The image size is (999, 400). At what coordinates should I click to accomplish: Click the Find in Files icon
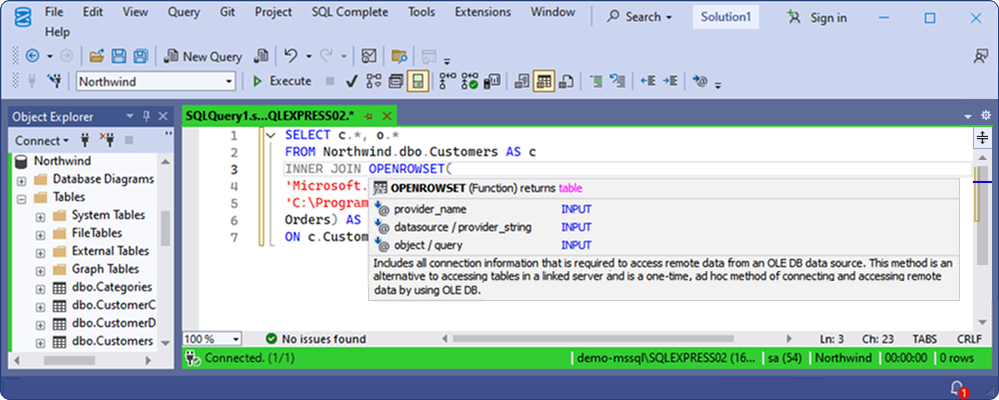point(399,56)
